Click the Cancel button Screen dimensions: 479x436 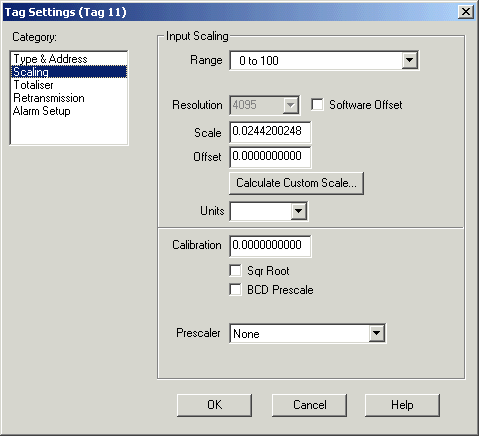pos(309,405)
